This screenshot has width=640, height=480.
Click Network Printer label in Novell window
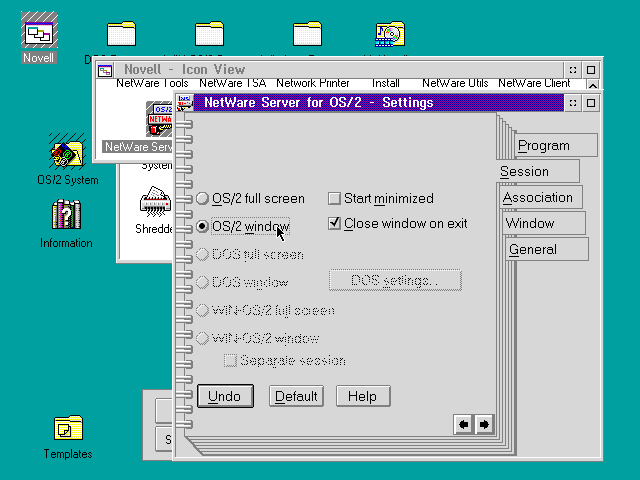pyautogui.click(x=313, y=83)
